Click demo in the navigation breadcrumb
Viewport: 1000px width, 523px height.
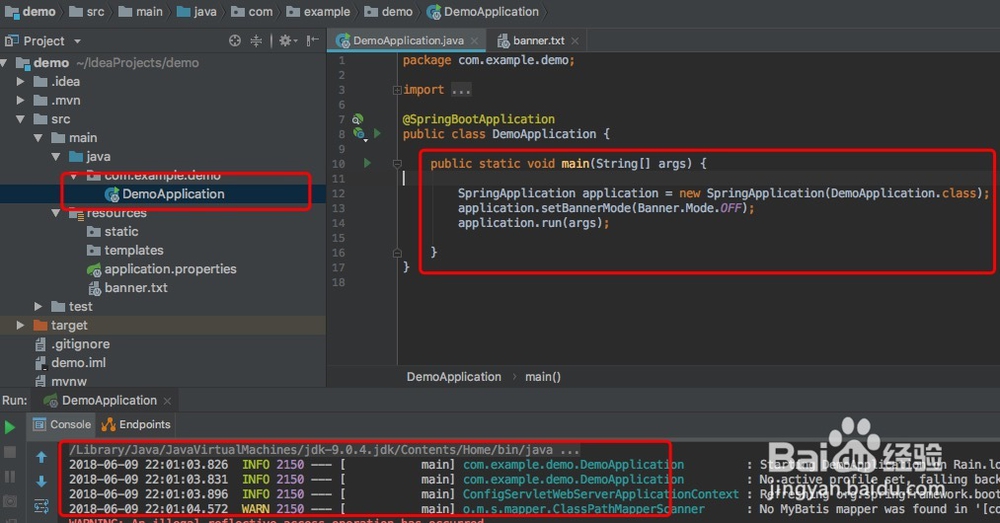coord(30,11)
